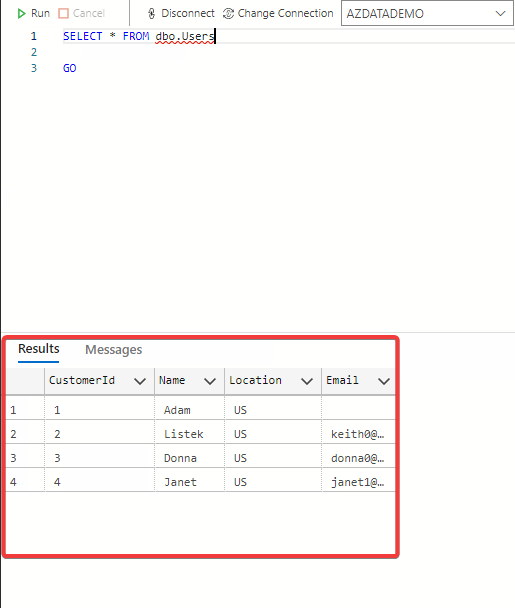Screen dimensions: 515x608
Task: Click the dbo.Users text in query
Action: click(x=185, y=36)
